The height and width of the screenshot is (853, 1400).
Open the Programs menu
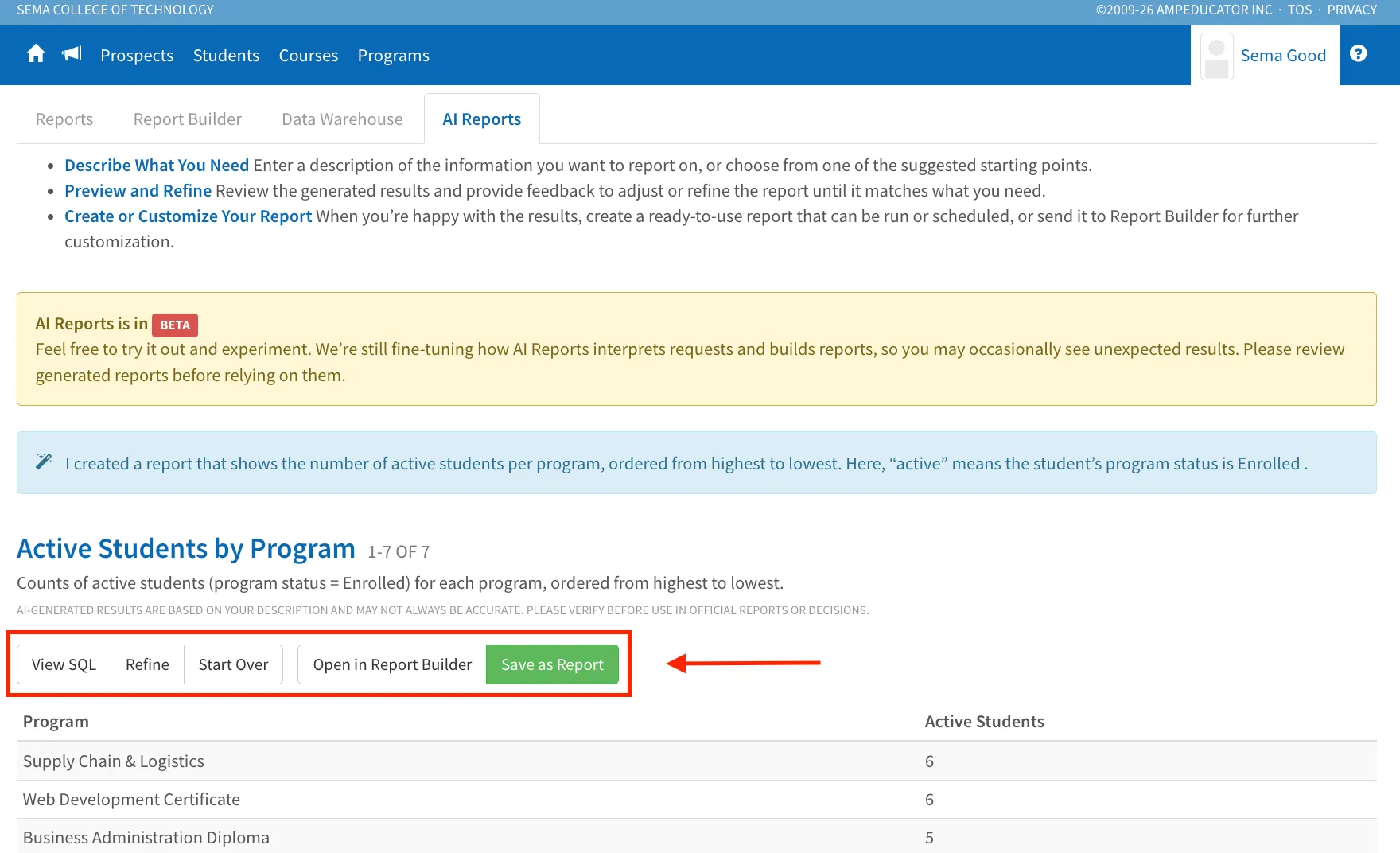tap(394, 56)
